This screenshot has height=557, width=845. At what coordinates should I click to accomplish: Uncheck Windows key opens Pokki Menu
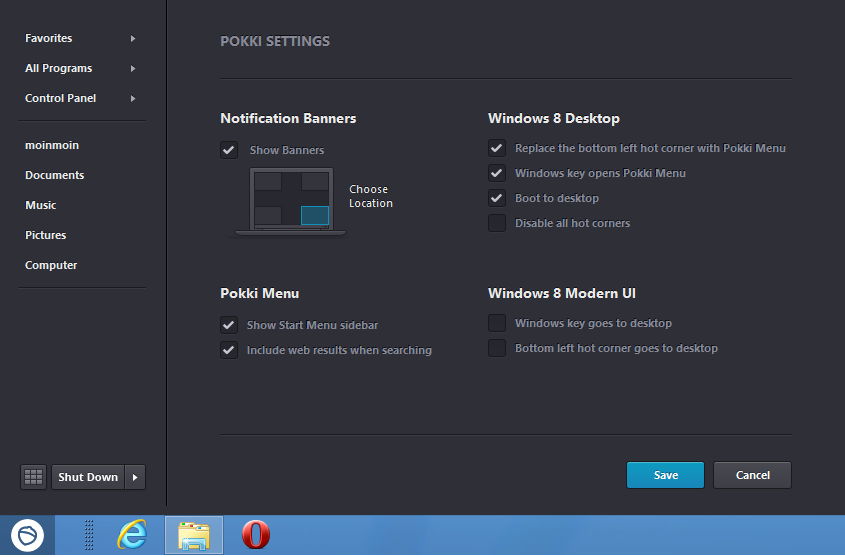(497, 173)
